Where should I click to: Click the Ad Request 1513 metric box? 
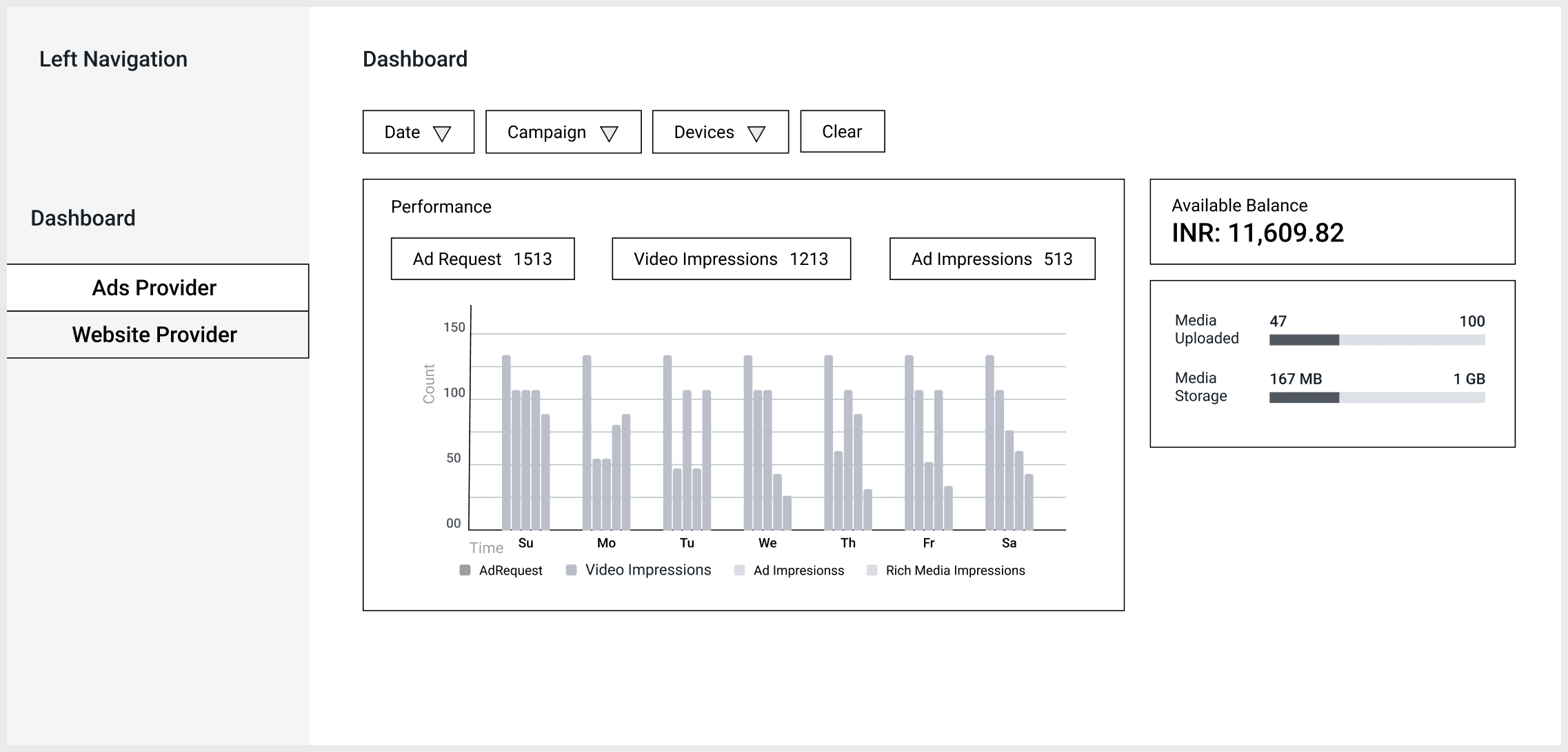tap(482, 259)
